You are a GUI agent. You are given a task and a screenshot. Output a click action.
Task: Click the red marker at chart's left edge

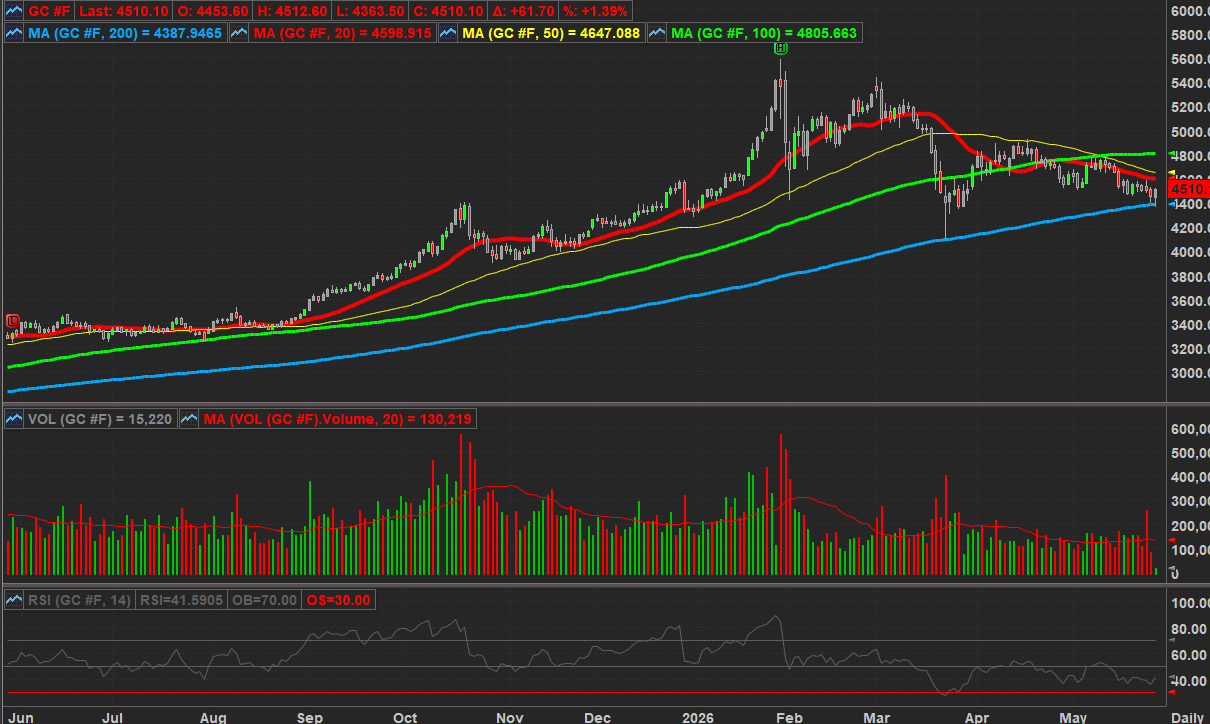(x=12, y=320)
